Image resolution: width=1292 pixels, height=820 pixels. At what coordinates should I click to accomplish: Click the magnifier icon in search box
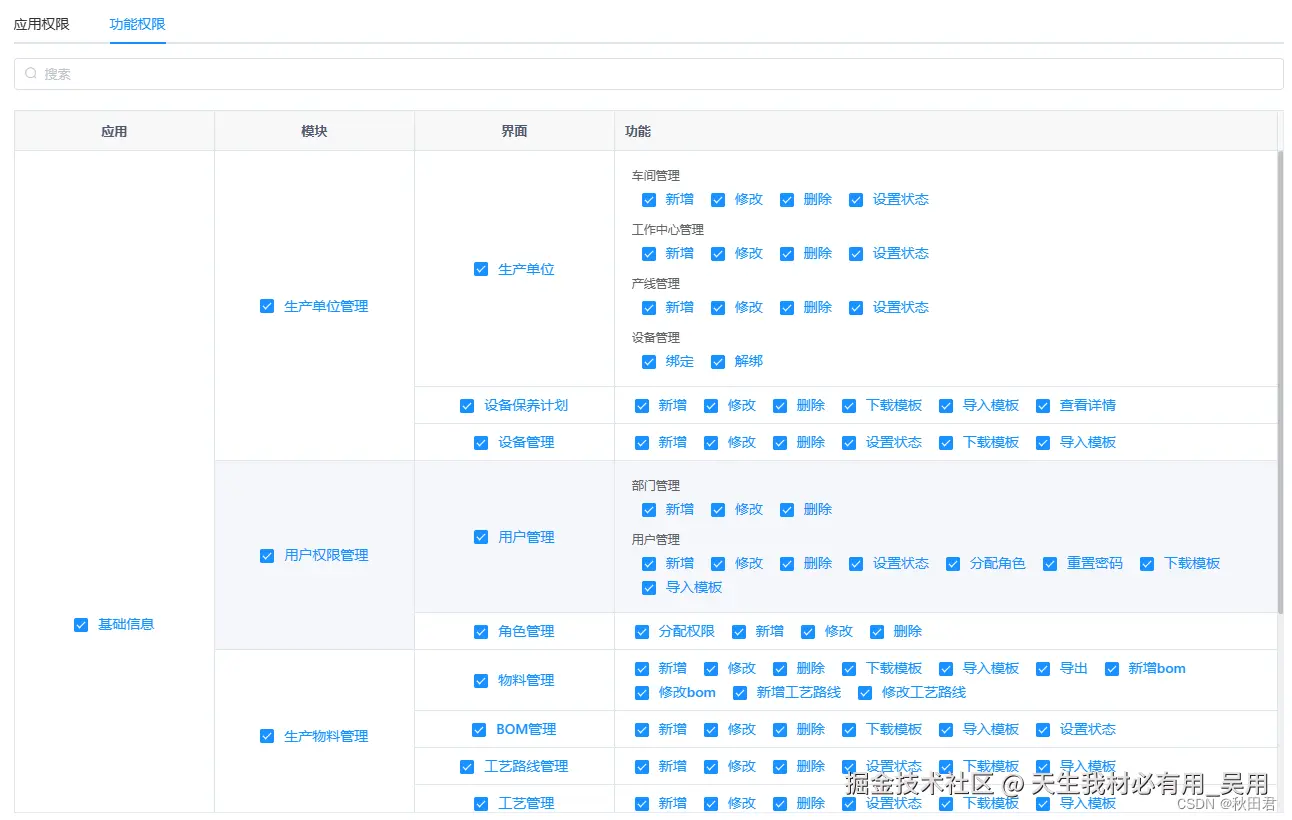click(x=31, y=74)
